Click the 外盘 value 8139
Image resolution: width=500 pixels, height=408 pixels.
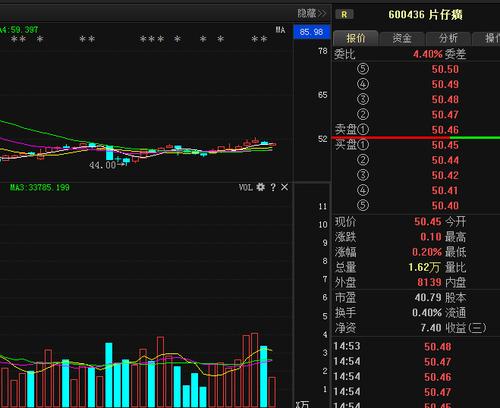point(429,282)
